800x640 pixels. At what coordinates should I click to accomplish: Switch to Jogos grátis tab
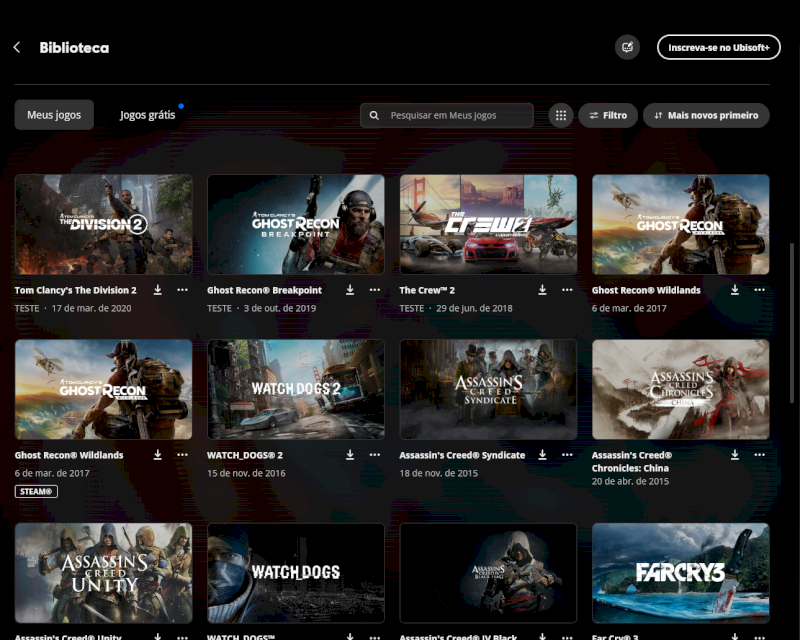point(147,115)
